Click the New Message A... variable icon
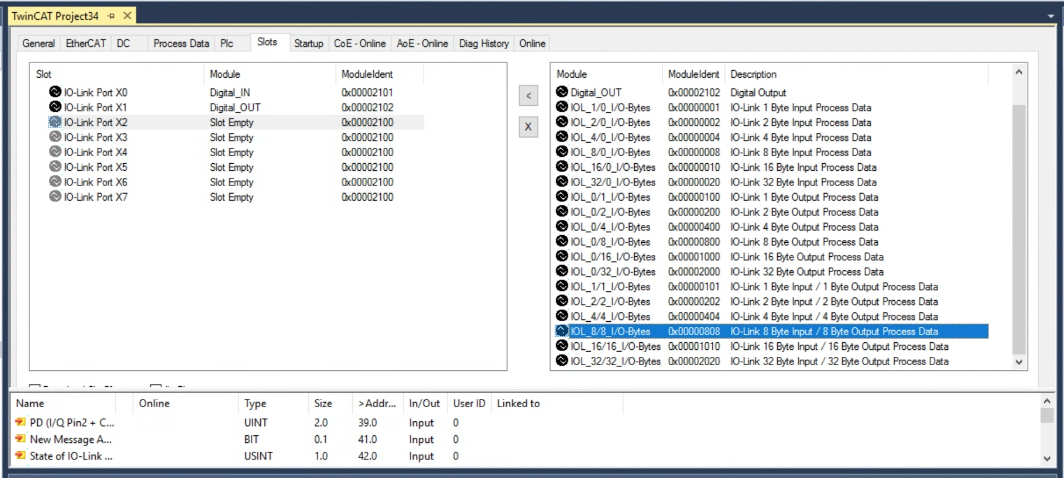The height and width of the screenshot is (478, 1064). click(x=20, y=439)
